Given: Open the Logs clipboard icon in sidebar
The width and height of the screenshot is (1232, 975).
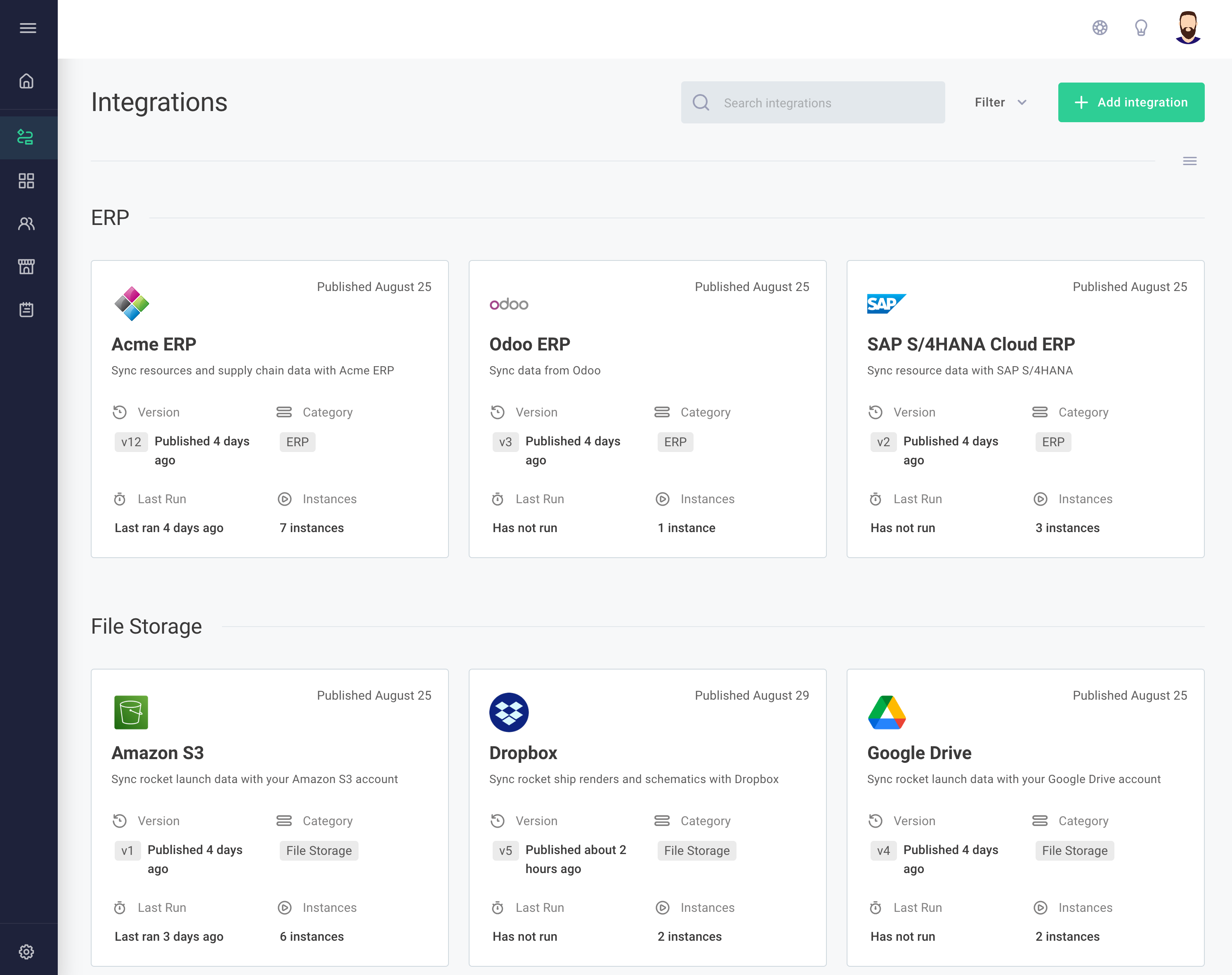Looking at the screenshot, I should click(x=27, y=310).
